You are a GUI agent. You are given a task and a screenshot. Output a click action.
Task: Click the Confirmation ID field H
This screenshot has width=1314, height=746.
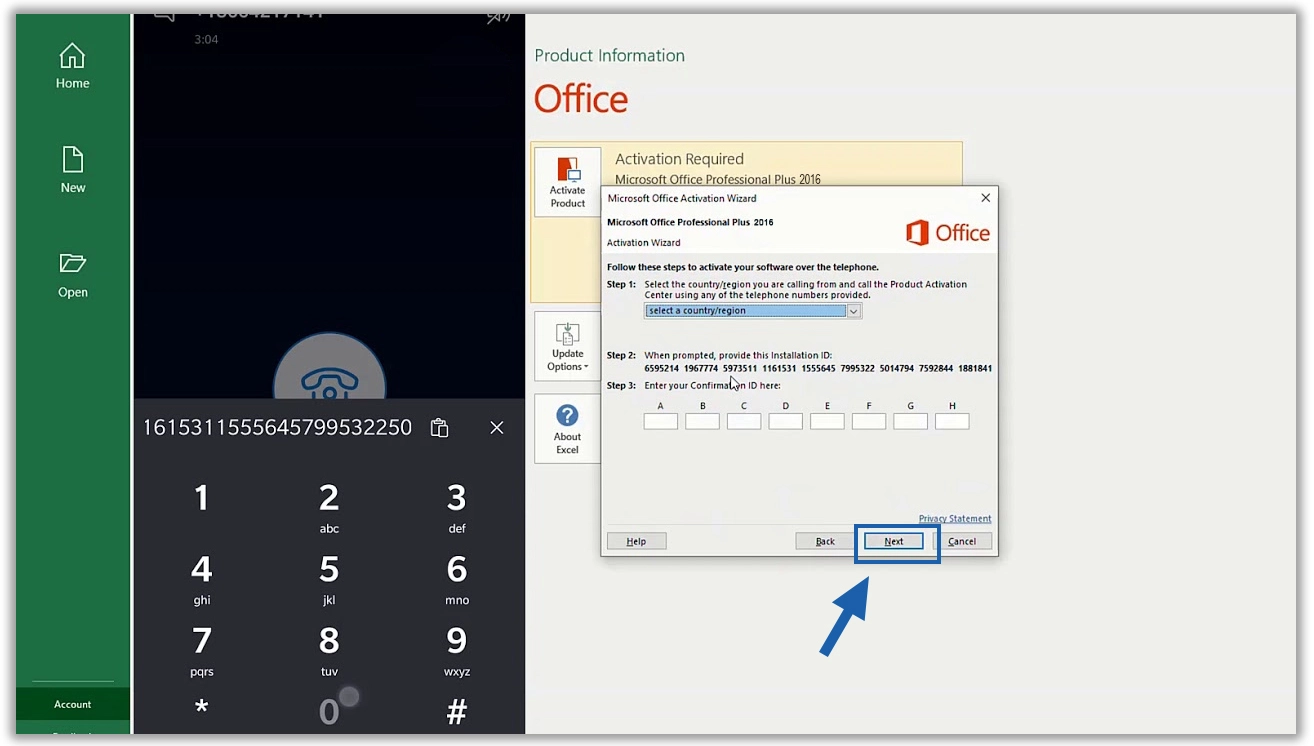tap(952, 421)
